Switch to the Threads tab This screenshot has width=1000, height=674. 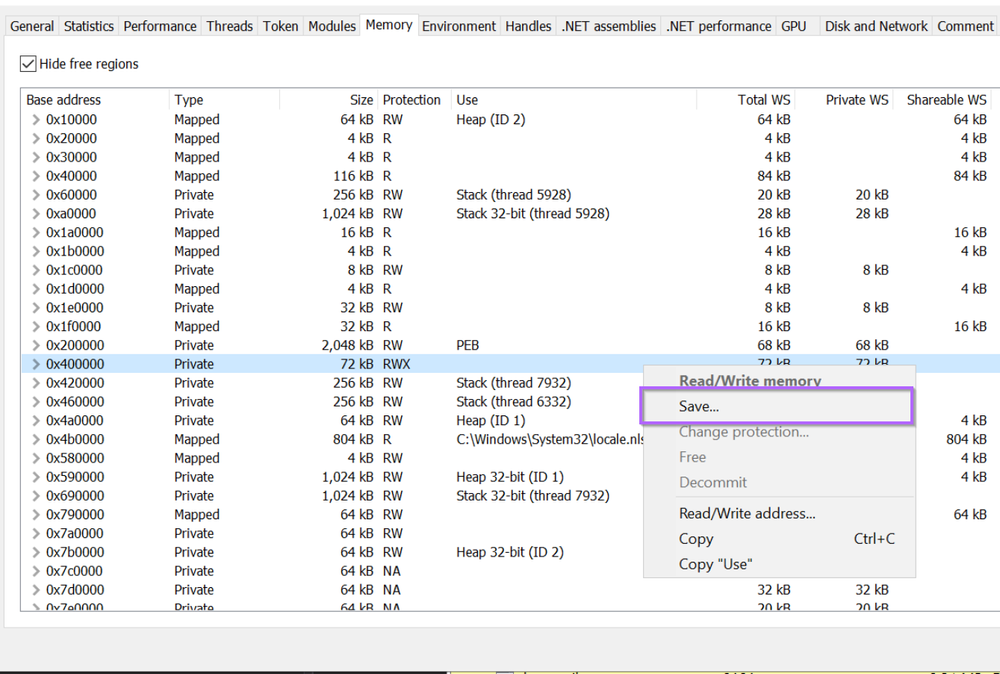pyautogui.click(x=229, y=26)
